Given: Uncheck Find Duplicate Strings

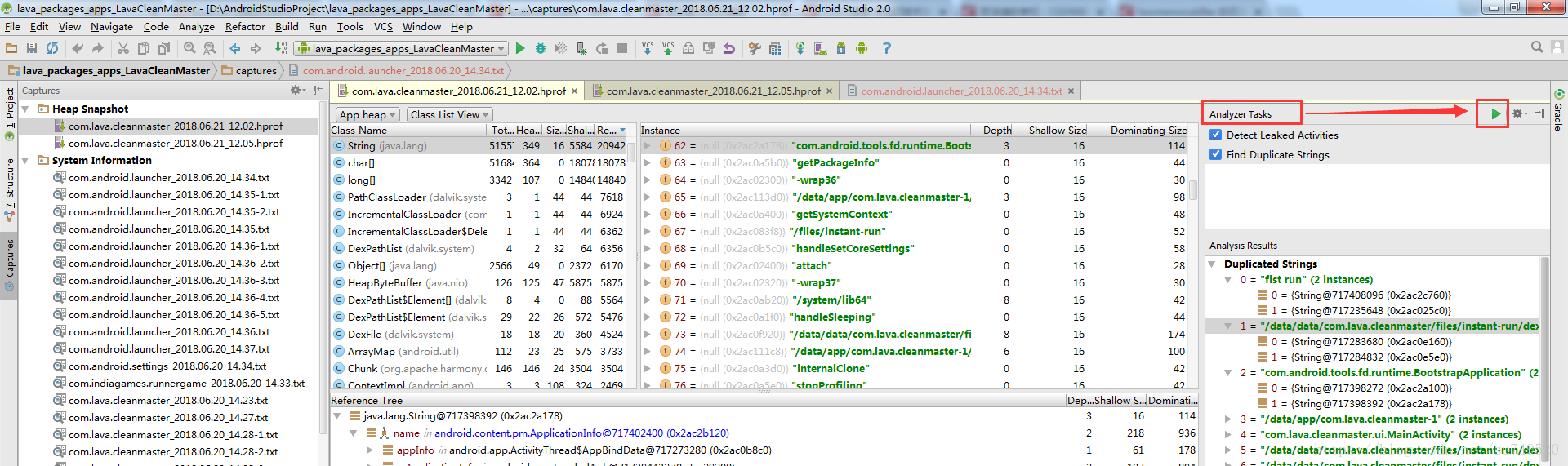Looking at the screenshot, I should (1216, 154).
